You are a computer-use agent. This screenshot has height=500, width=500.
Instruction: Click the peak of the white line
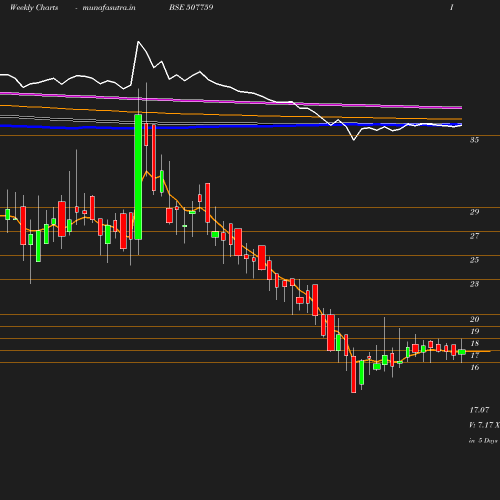tap(138, 42)
